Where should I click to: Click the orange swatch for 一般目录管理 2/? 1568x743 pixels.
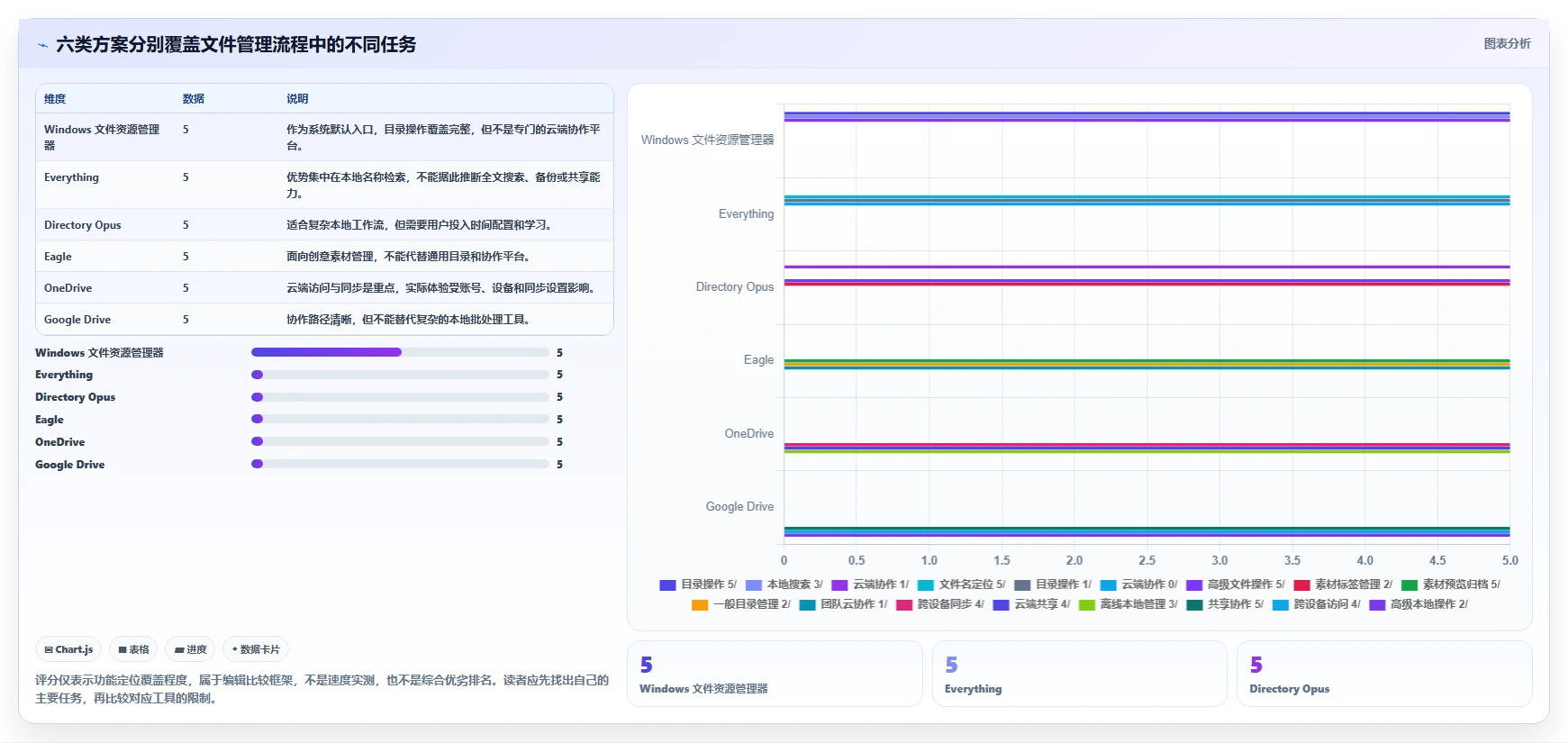click(x=700, y=605)
